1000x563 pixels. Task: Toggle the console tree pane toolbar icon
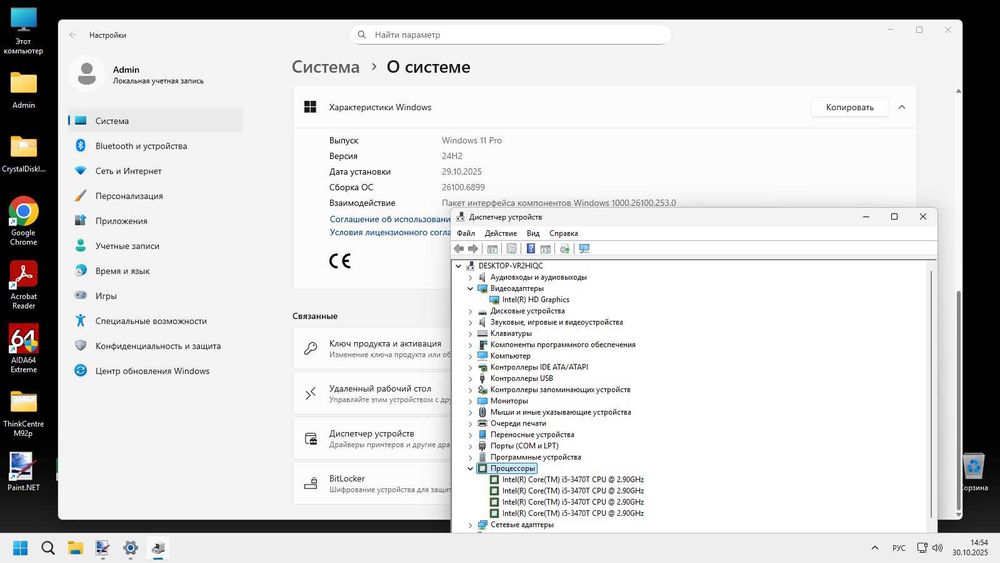tap(492, 249)
